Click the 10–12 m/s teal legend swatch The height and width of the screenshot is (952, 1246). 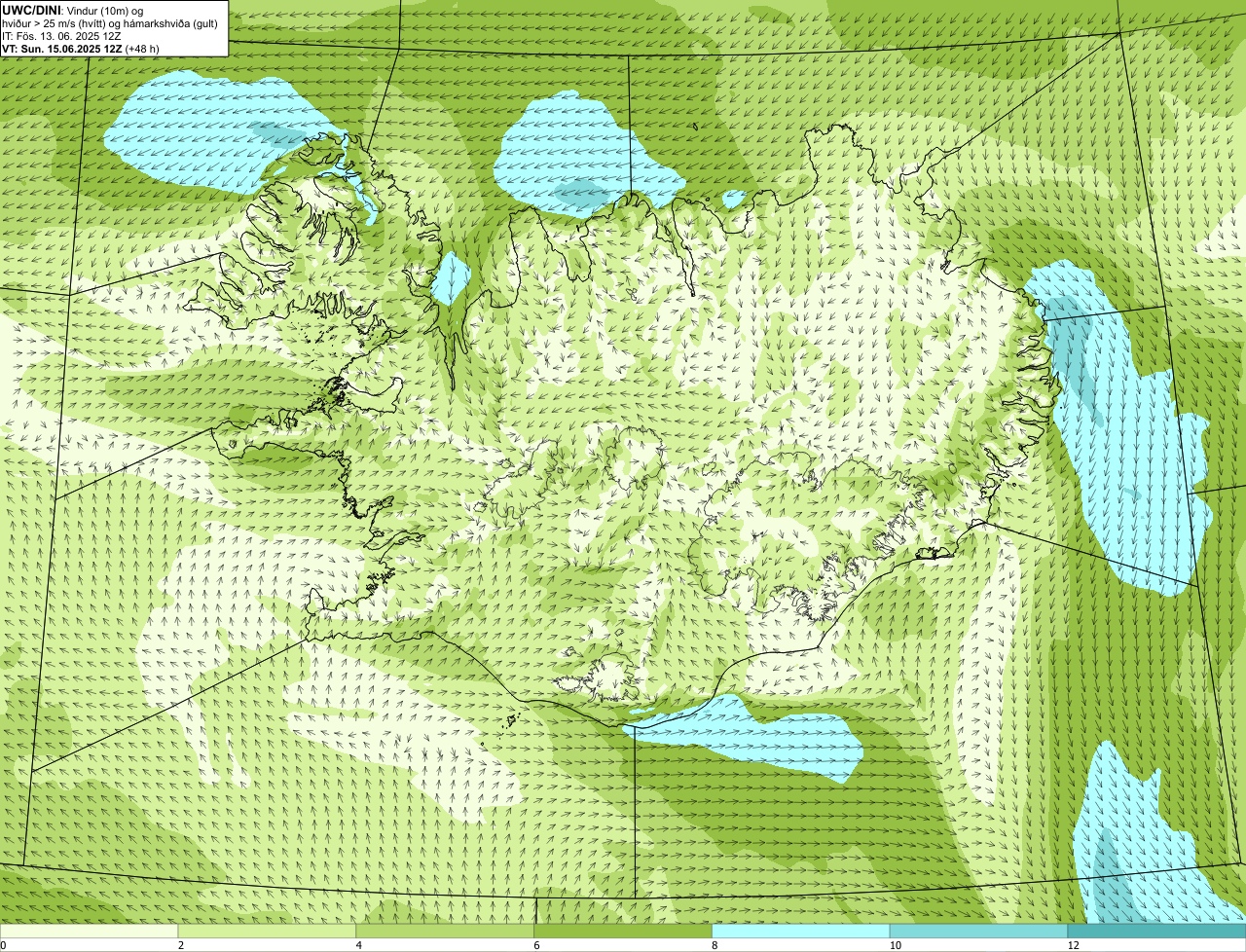click(x=979, y=932)
